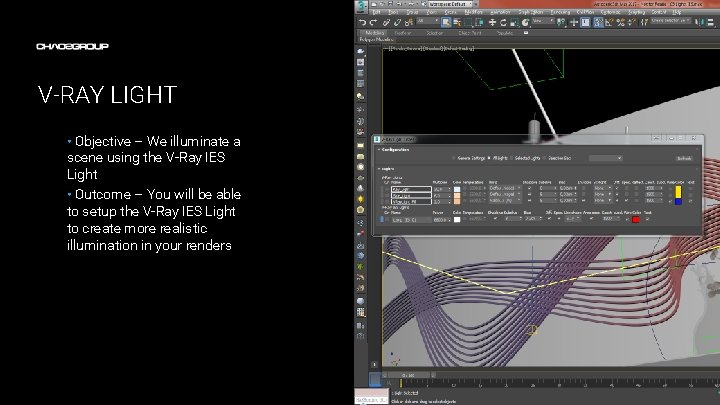Activate the Unlink Selection tool
This screenshot has height=405, width=720.
pos(397,22)
